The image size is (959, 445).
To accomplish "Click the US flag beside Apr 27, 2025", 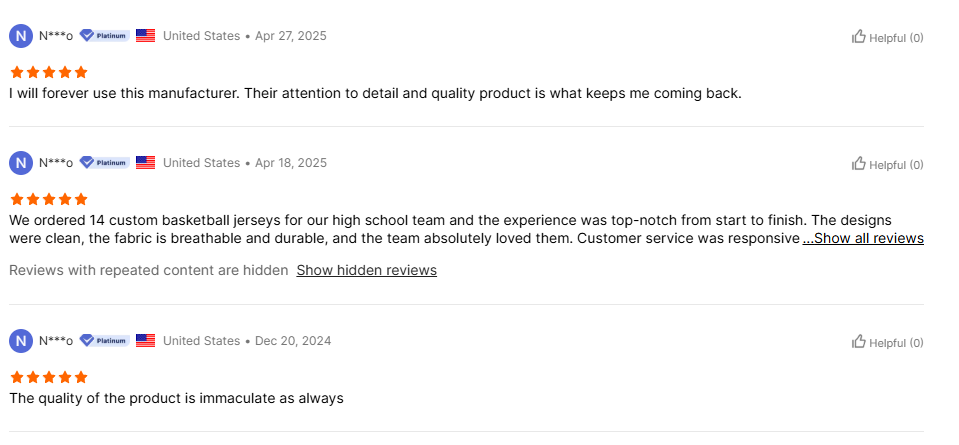I will pyautogui.click(x=146, y=35).
